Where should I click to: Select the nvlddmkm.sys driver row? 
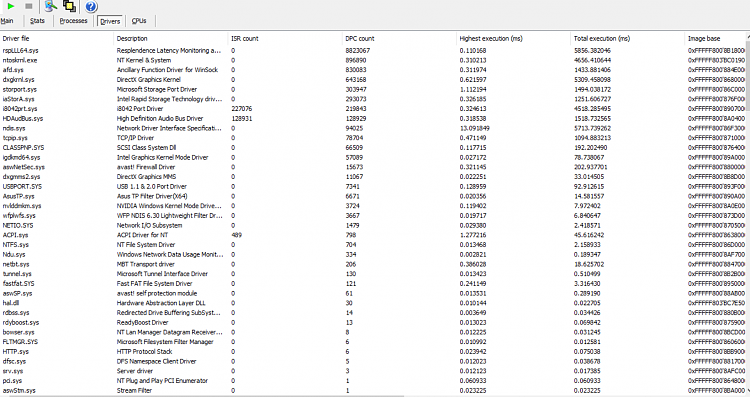[373, 206]
